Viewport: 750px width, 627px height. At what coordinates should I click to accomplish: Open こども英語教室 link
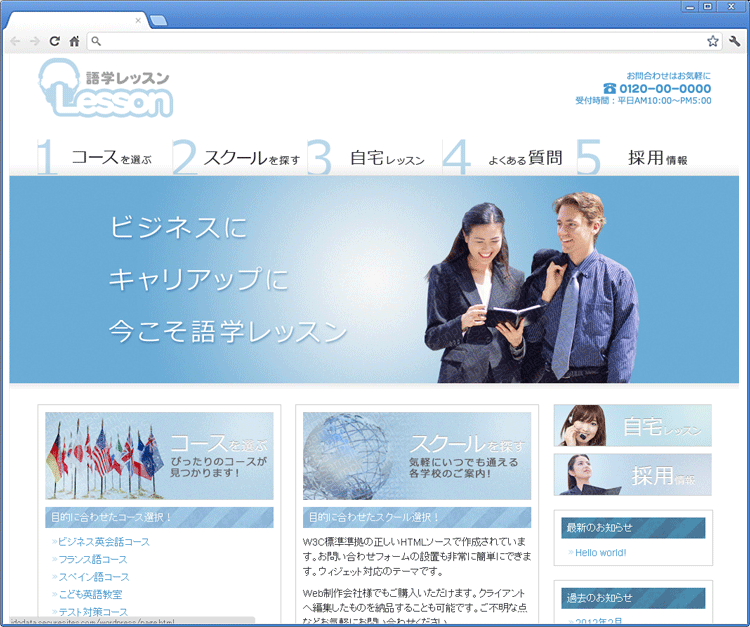tap(90, 594)
